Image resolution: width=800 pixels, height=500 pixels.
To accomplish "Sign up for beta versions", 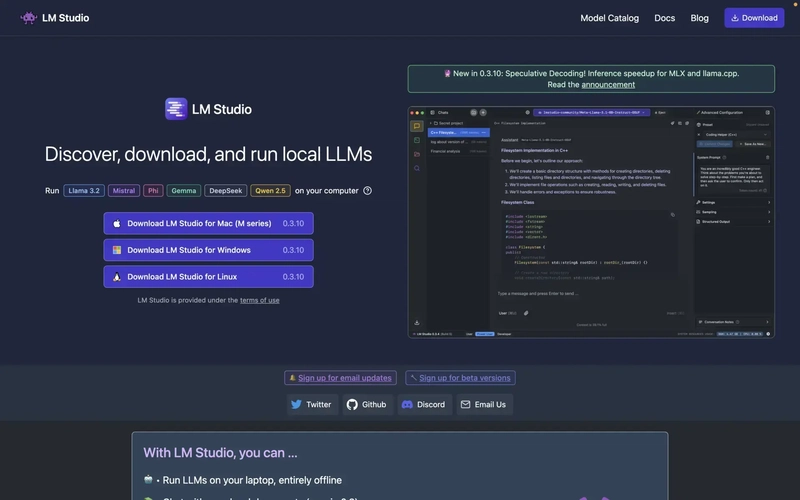I will [461, 378].
